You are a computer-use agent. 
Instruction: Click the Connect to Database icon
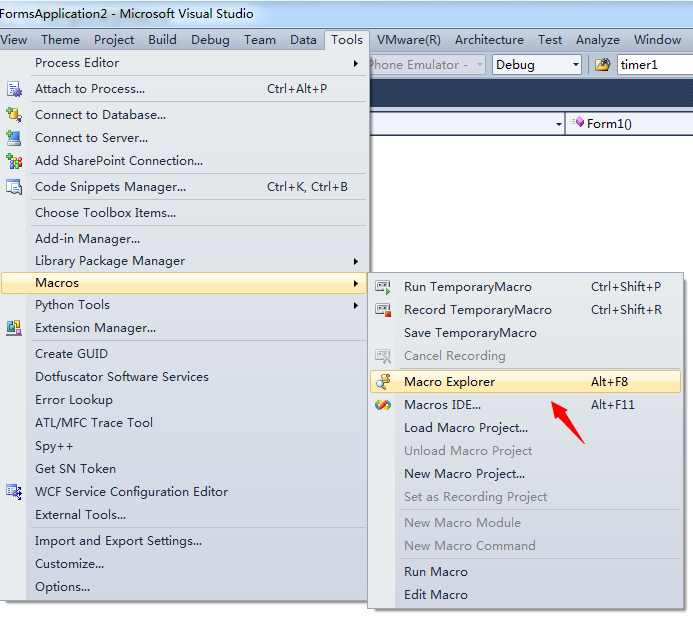[x=14, y=115]
